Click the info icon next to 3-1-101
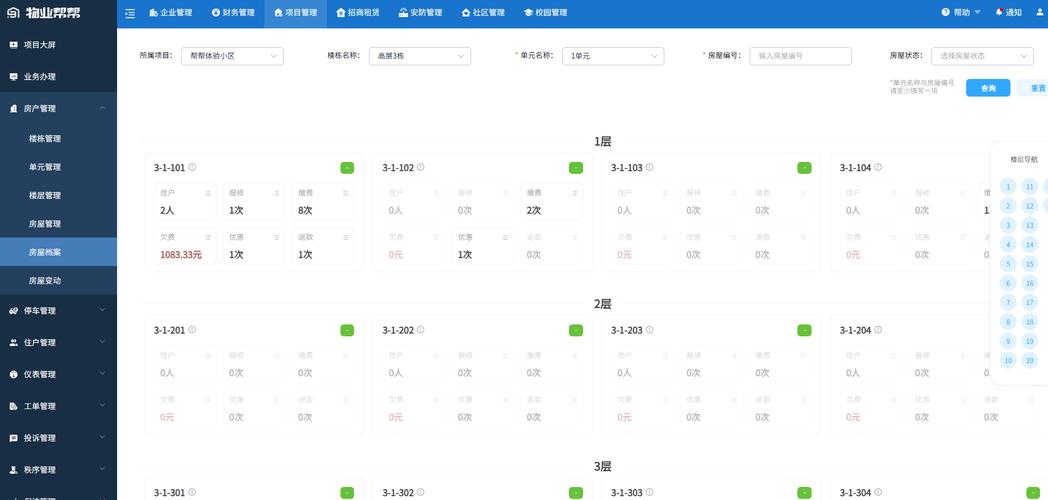1048x500 pixels. pyautogui.click(x=192, y=167)
